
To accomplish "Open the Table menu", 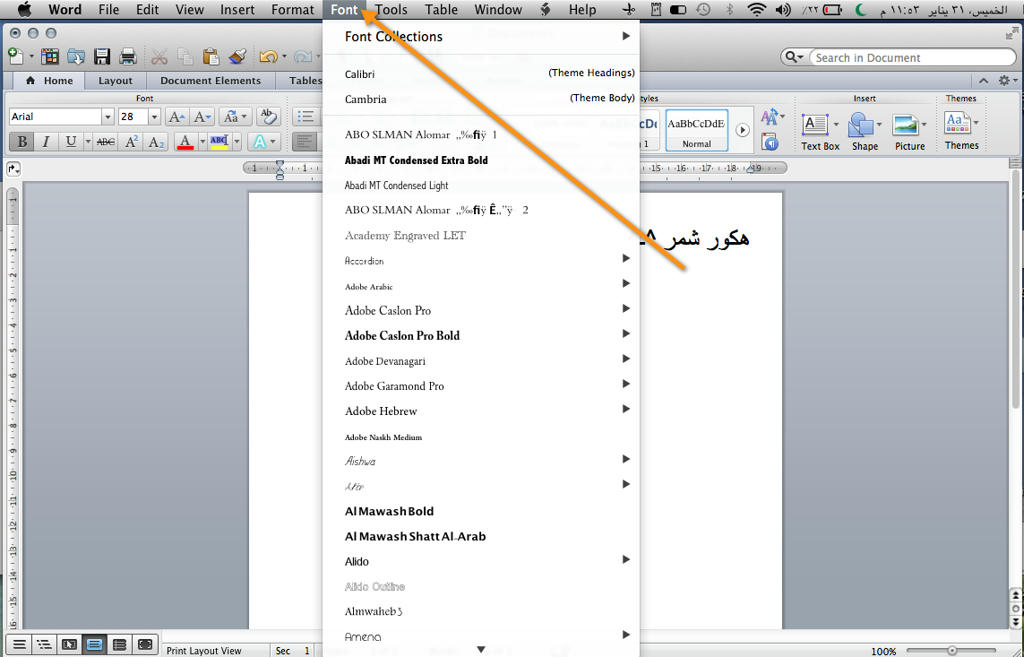I will coord(441,10).
